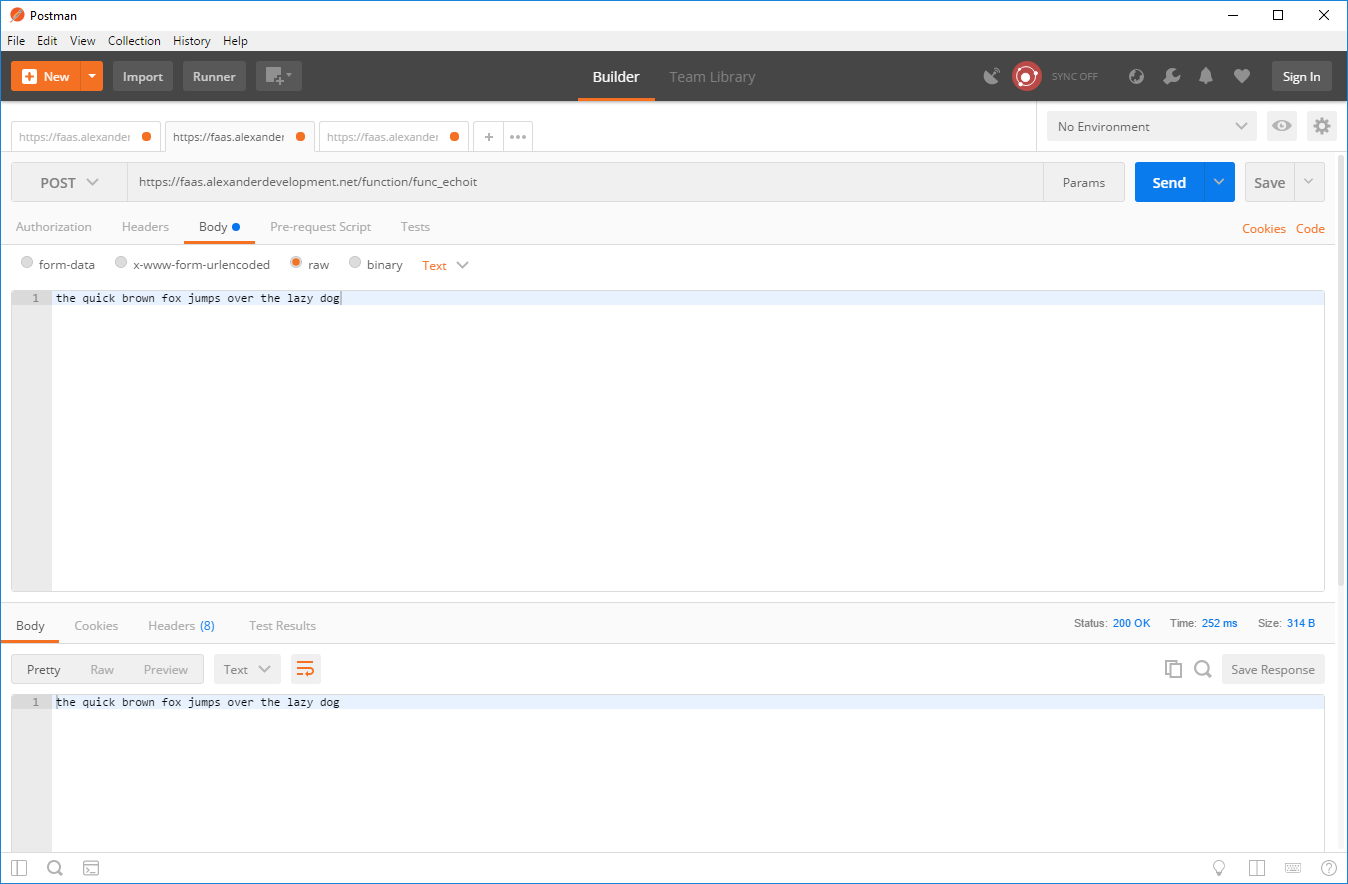Expand the Save button dropdown arrow
1348x884 pixels.
pyautogui.click(x=1310, y=182)
